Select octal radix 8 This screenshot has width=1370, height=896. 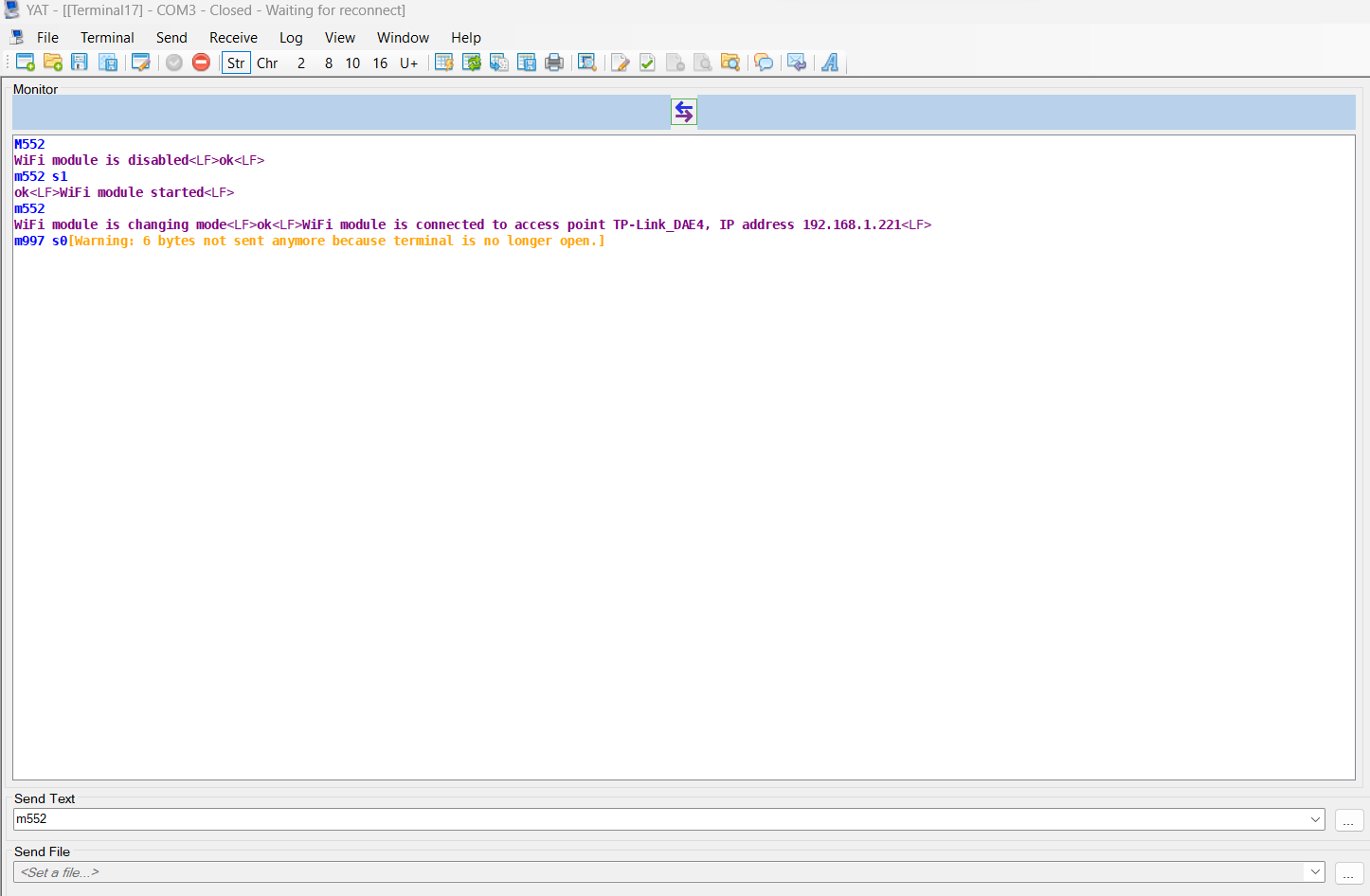click(329, 63)
